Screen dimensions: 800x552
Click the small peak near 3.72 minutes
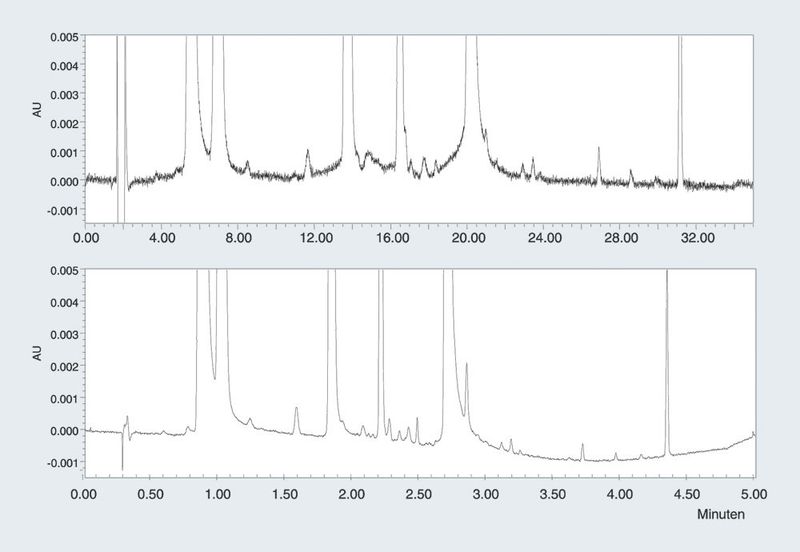(582, 451)
